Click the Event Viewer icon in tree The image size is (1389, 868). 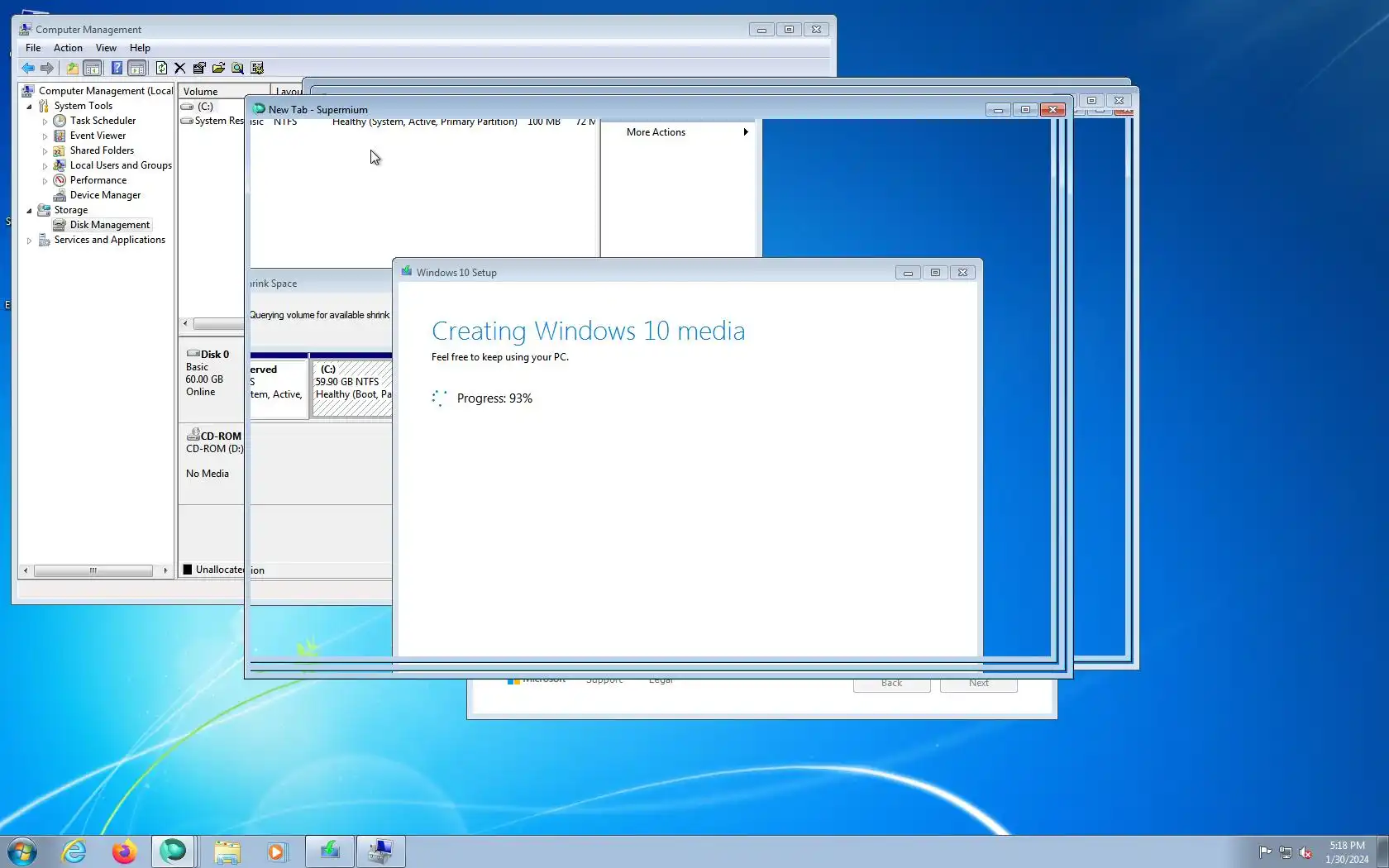[60, 136]
